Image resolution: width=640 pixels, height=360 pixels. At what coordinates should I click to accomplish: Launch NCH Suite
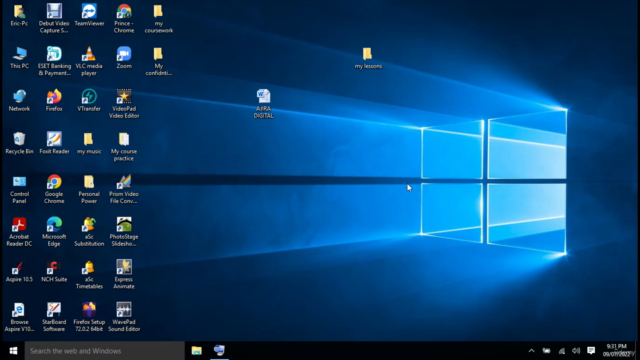click(54, 271)
